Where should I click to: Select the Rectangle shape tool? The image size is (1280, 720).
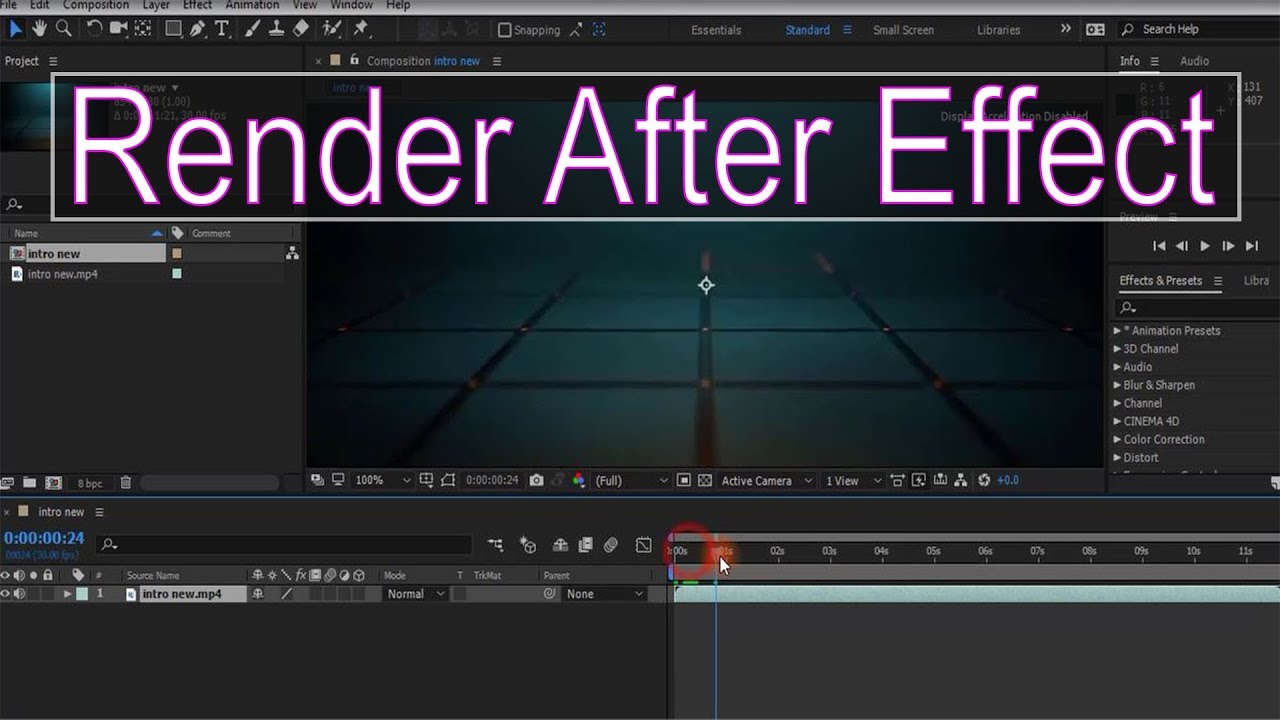coord(174,29)
